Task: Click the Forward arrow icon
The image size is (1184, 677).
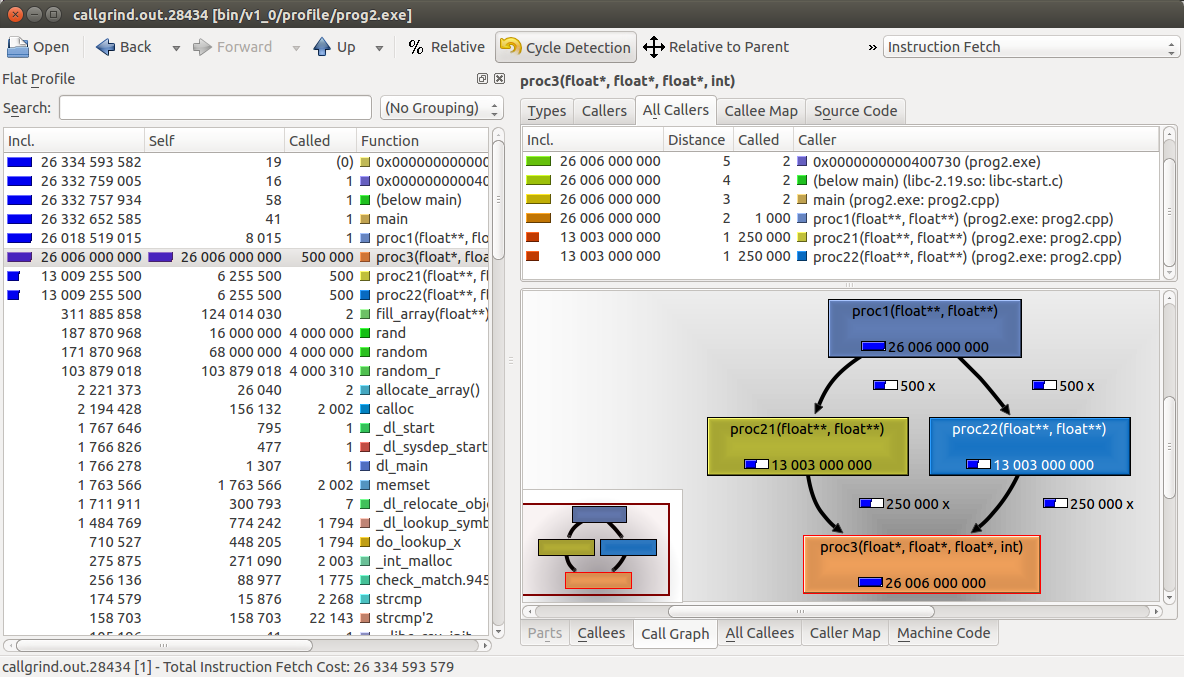Action: pyautogui.click(x=202, y=47)
